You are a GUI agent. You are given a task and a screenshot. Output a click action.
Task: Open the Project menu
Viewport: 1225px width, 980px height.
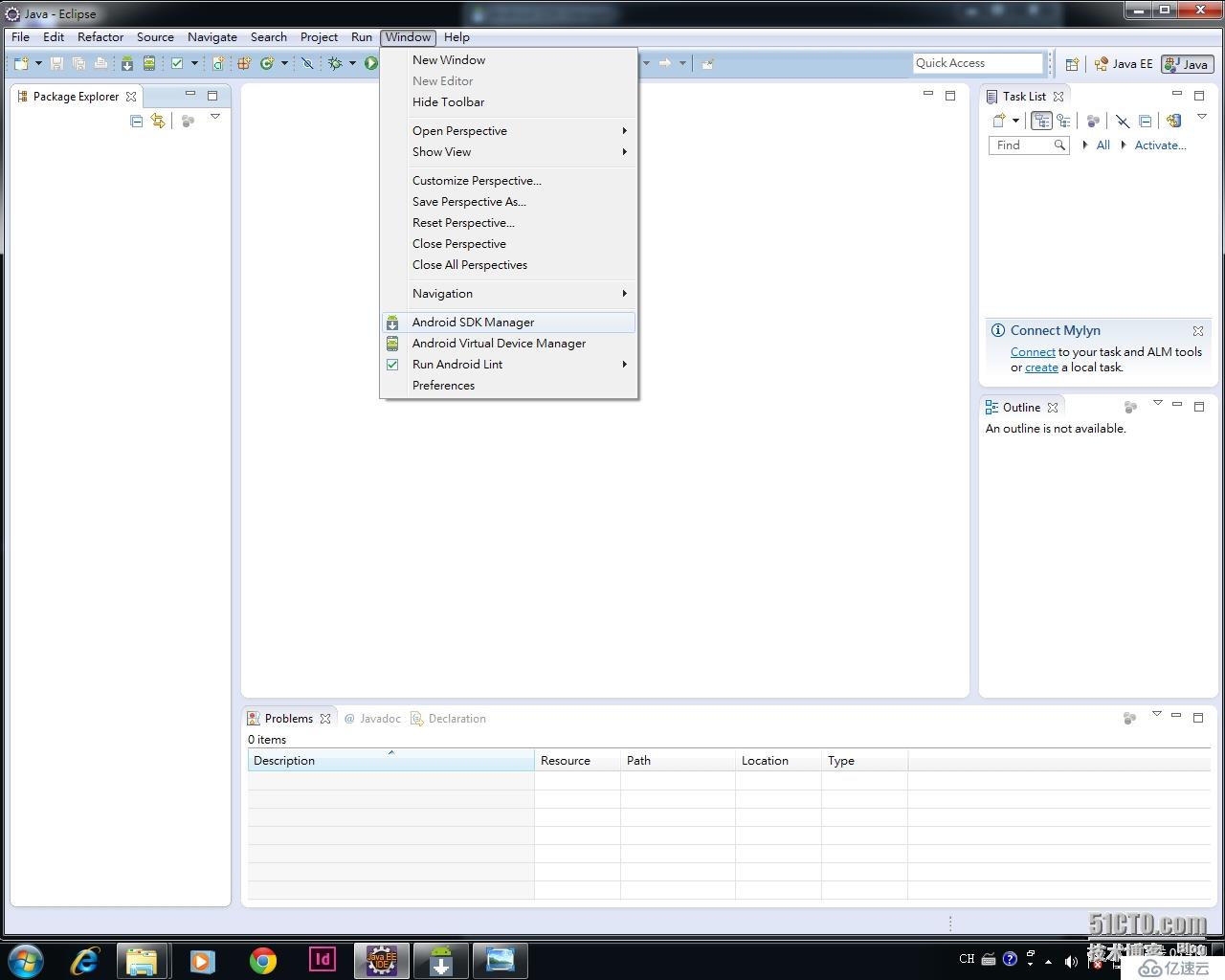click(319, 37)
